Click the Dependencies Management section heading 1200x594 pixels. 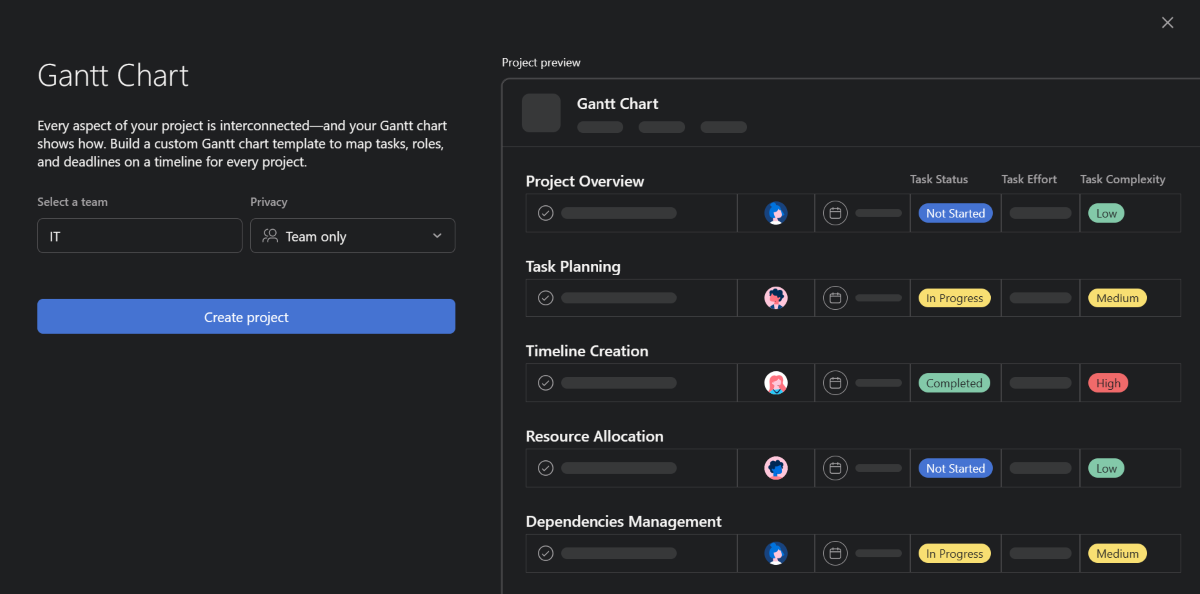click(x=624, y=521)
